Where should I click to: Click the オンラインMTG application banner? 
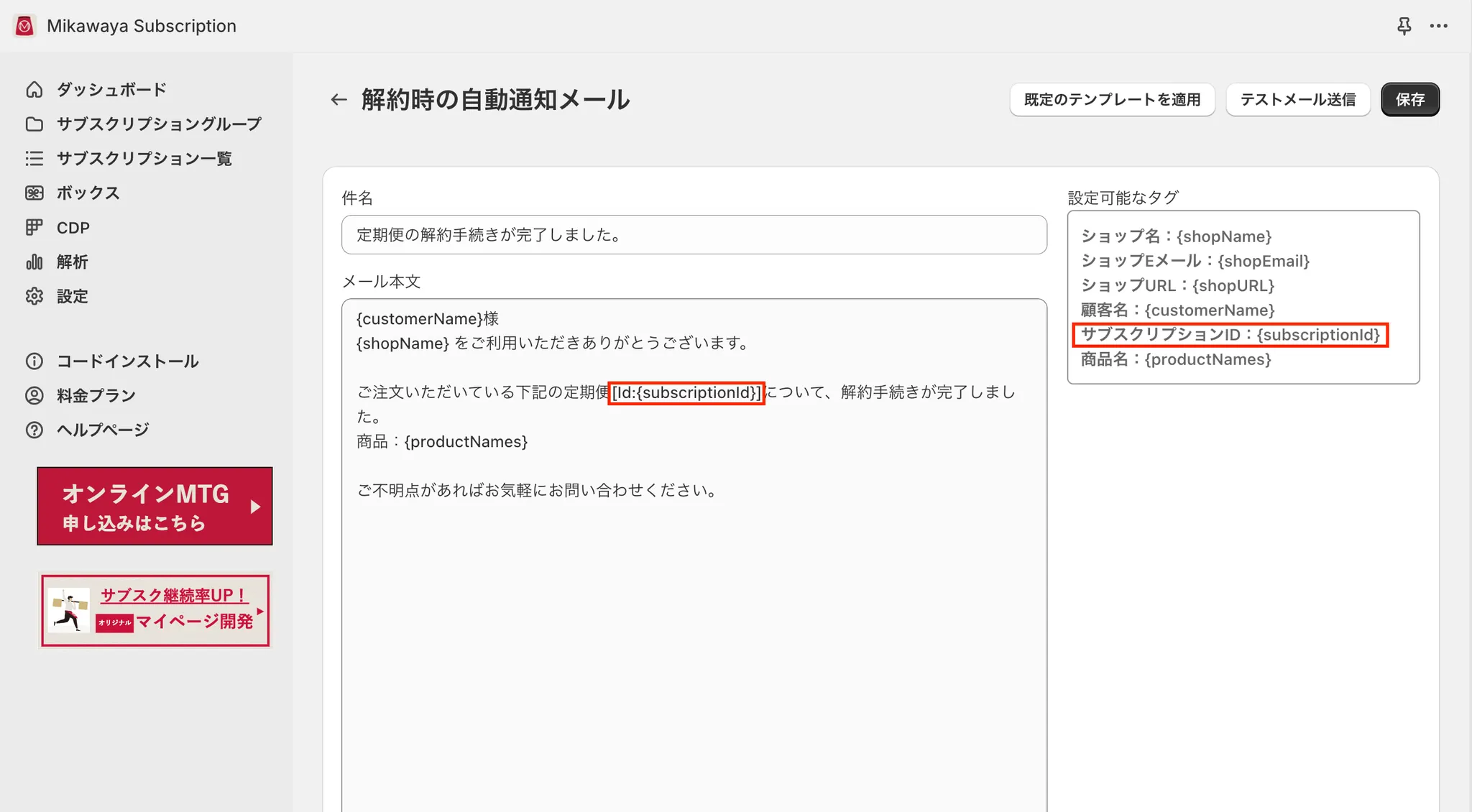pos(155,507)
